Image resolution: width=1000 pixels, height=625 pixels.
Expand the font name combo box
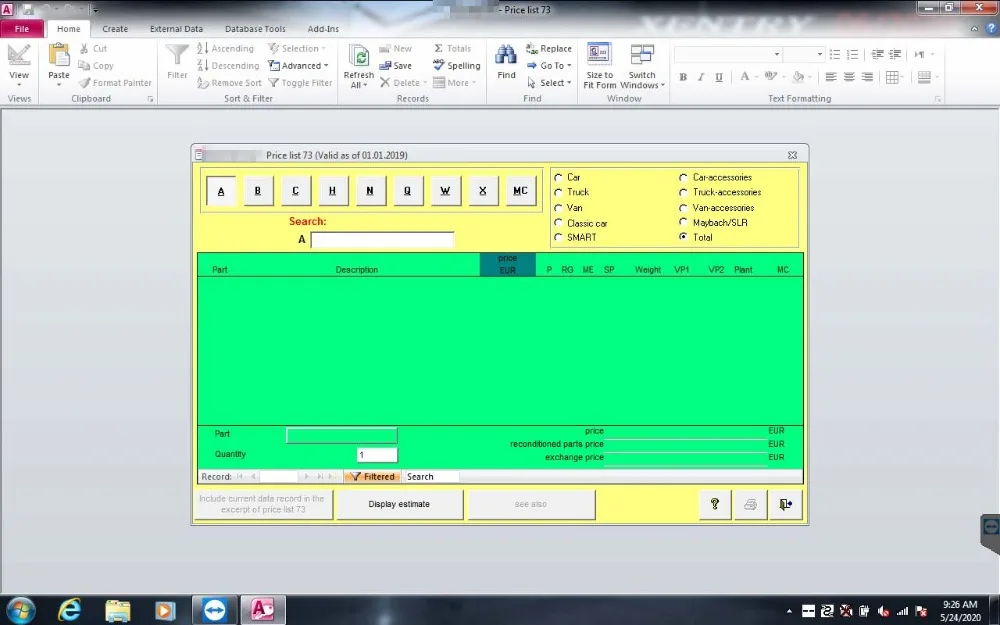[x=777, y=55]
